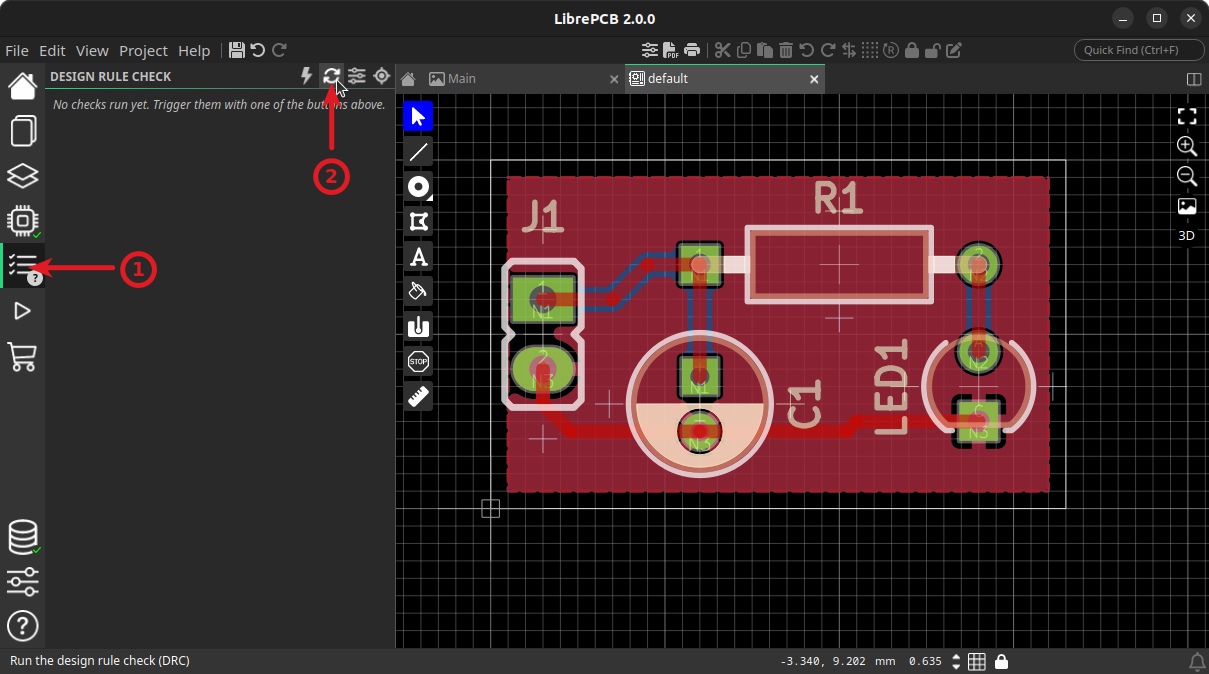Screen dimensions: 1209x674
Task: Select the Draw Trace line tool
Action: click(x=419, y=152)
